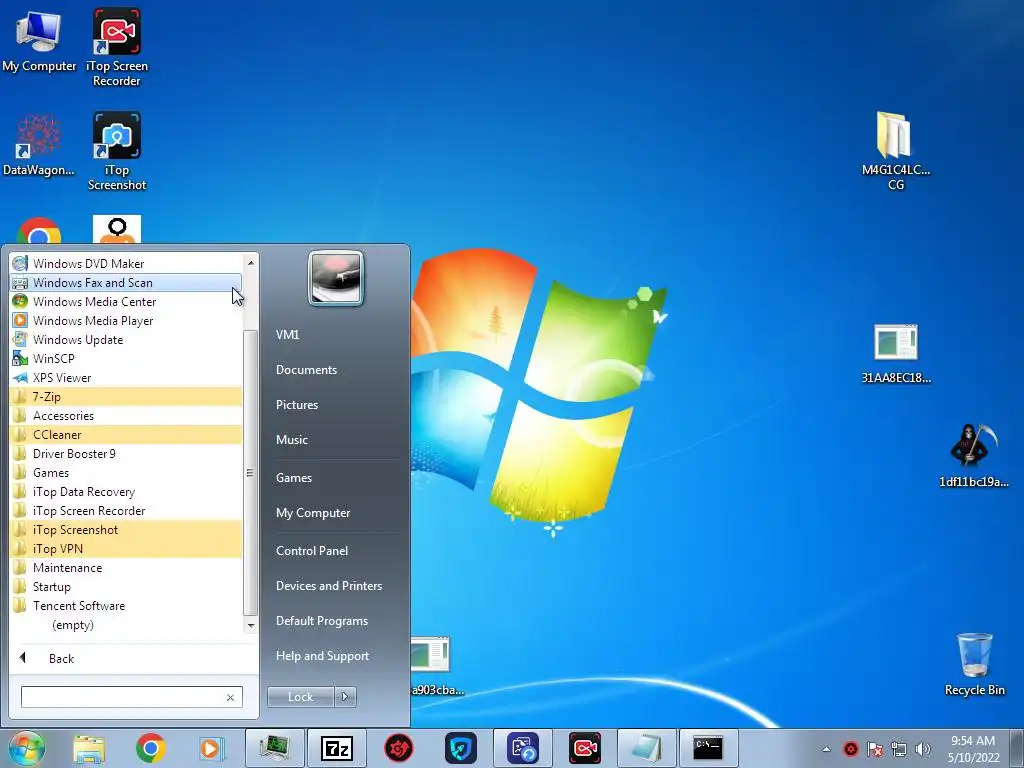Open Music from Start menu
Image resolution: width=1024 pixels, height=768 pixels.
coord(336,440)
